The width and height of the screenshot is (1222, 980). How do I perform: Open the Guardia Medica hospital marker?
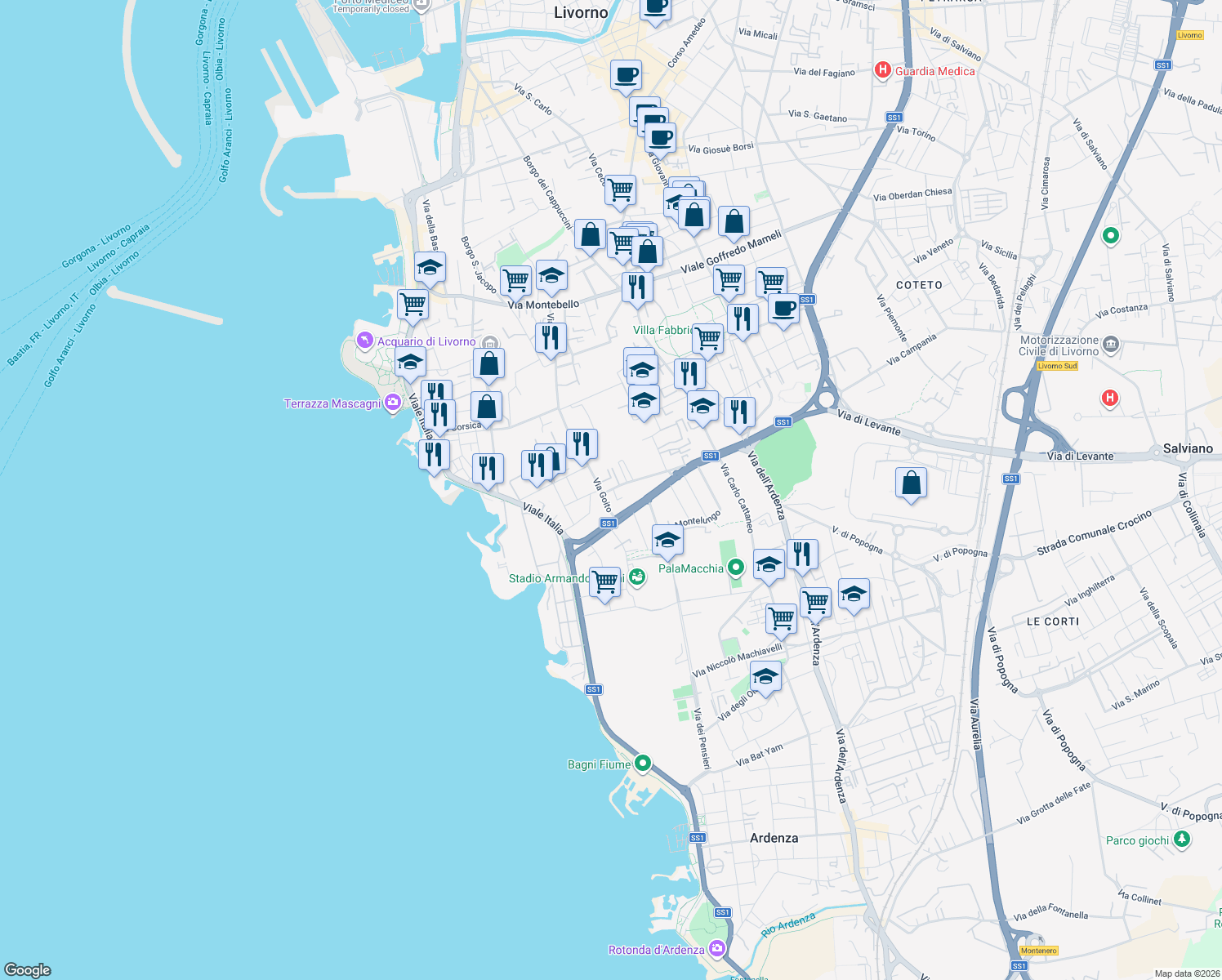(882, 71)
